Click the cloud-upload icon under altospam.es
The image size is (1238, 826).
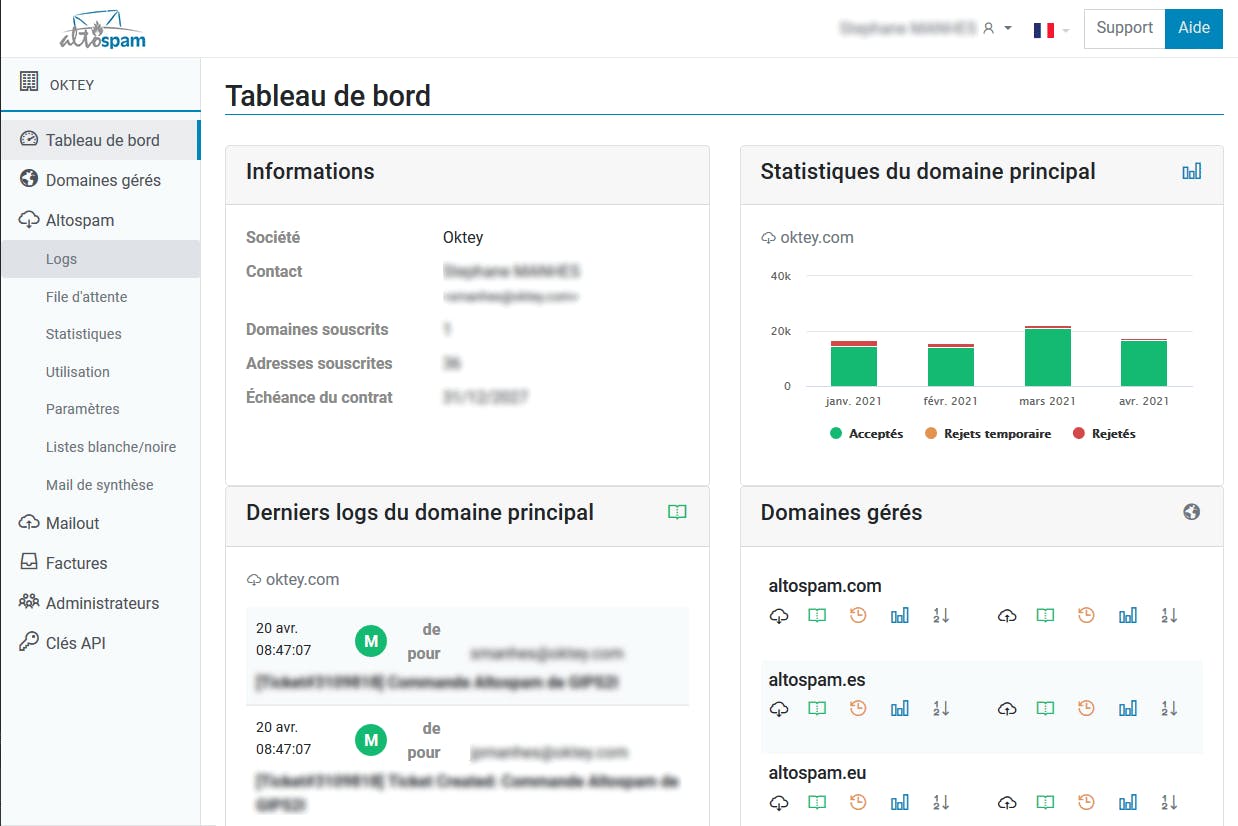tap(1007, 708)
